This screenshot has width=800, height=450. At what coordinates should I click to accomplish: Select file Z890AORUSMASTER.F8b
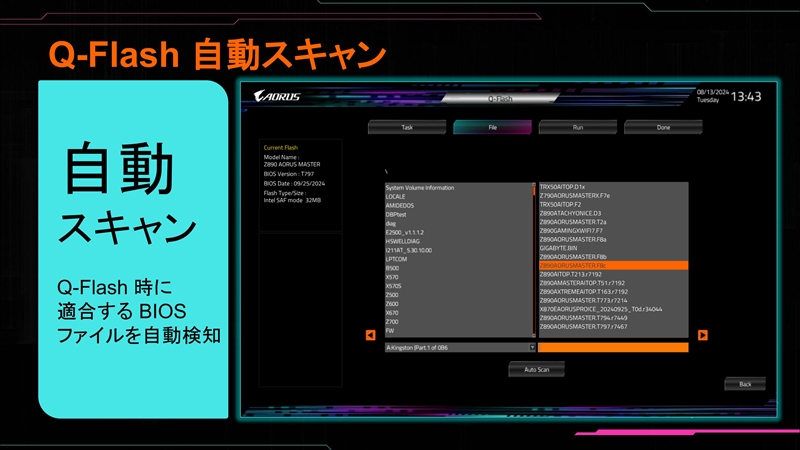(x=573, y=257)
